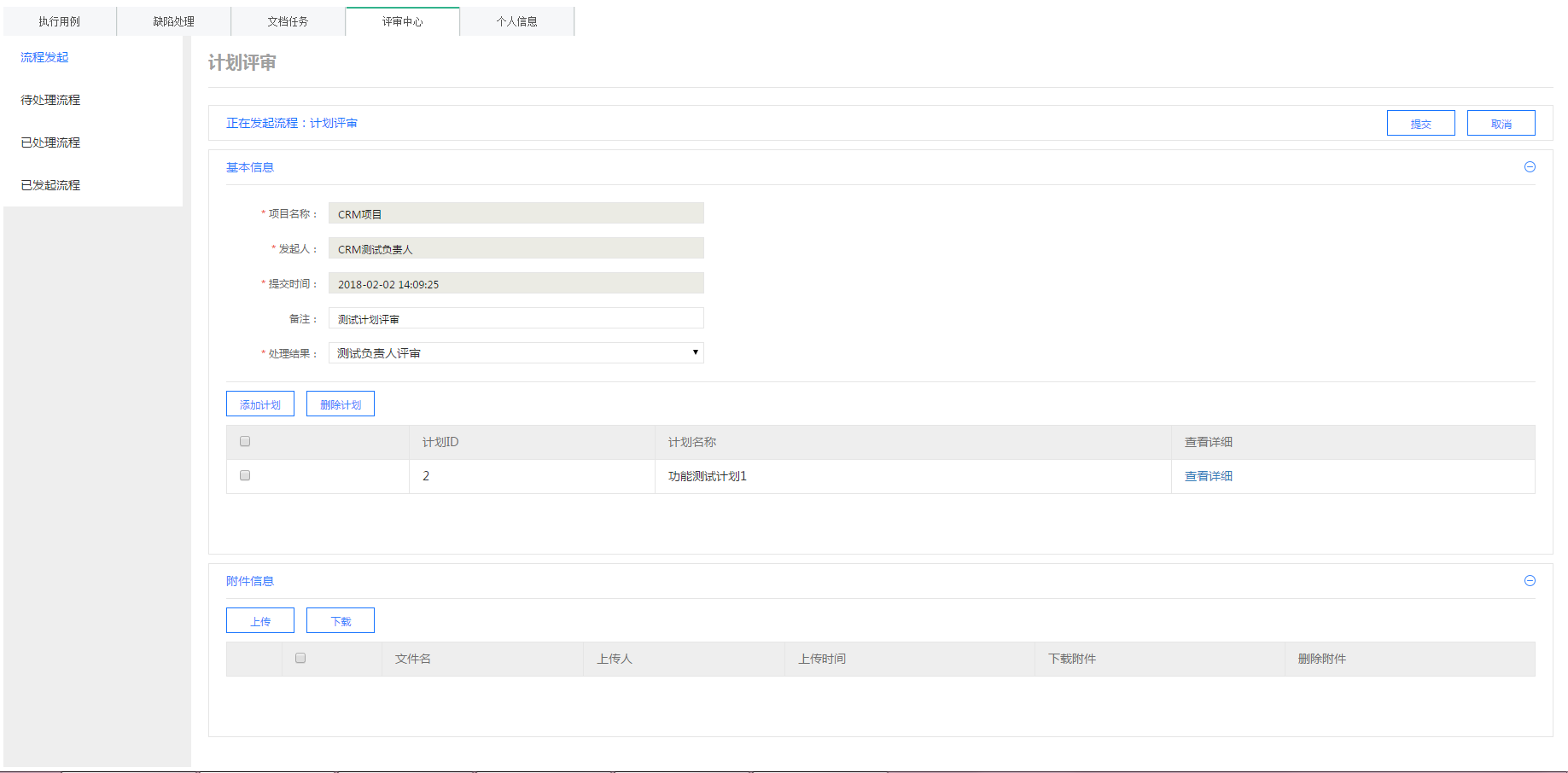Image resolution: width=1568 pixels, height=773 pixels.
Task: Select 已发起流程 in the sidebar
Action: [50, 185]
